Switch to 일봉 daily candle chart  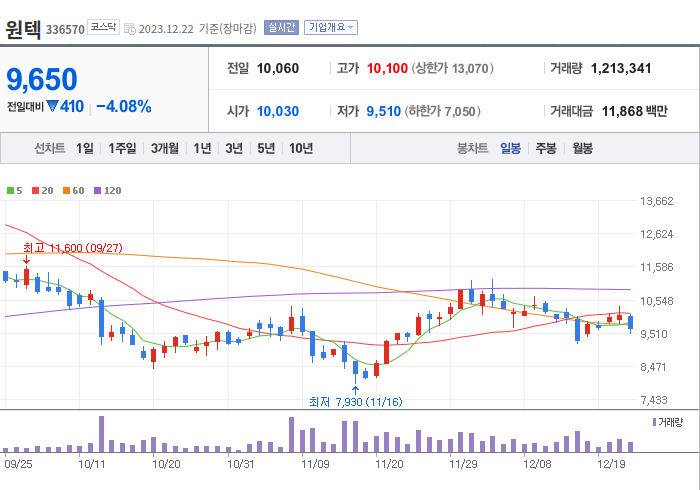coord(510,148)
